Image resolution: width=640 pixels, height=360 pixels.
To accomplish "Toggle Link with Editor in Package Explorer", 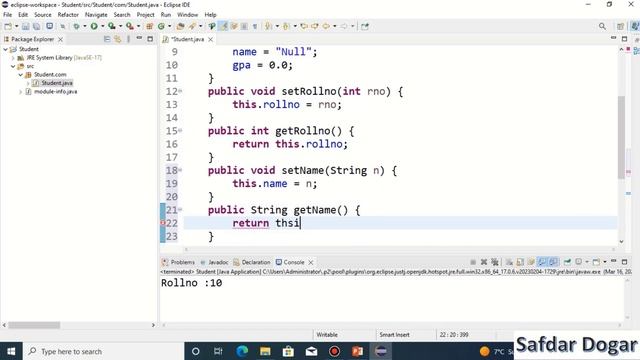I will [x=118, y=39].
